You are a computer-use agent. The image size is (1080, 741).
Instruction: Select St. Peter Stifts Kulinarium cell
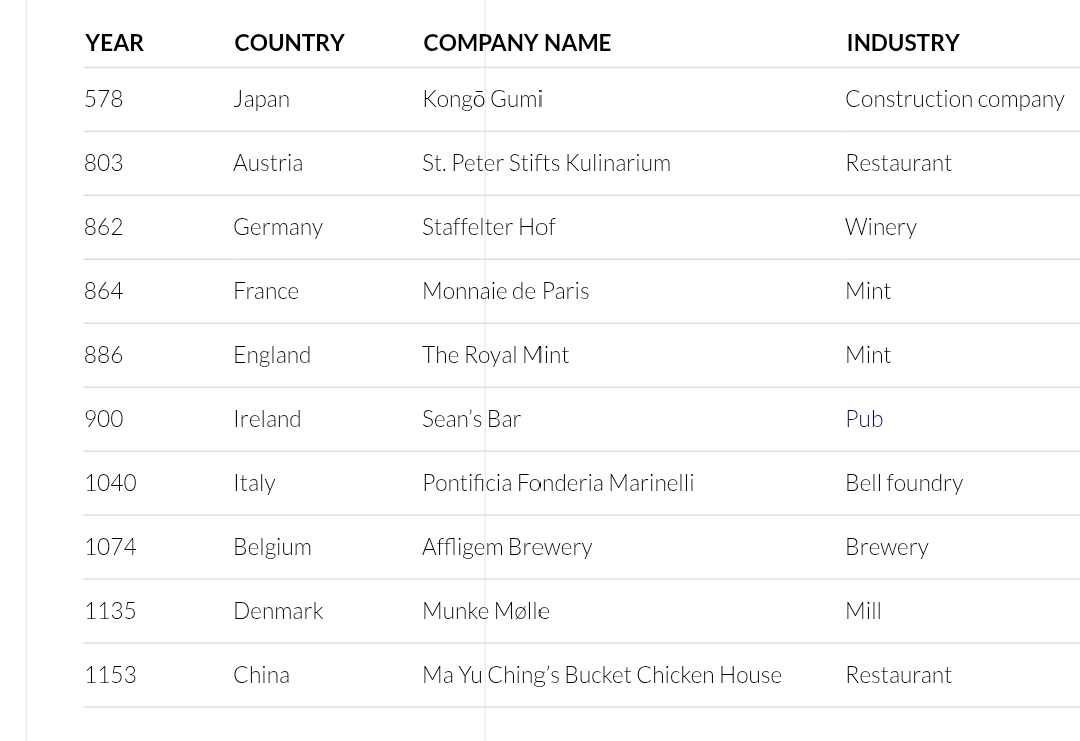[546, 163]
